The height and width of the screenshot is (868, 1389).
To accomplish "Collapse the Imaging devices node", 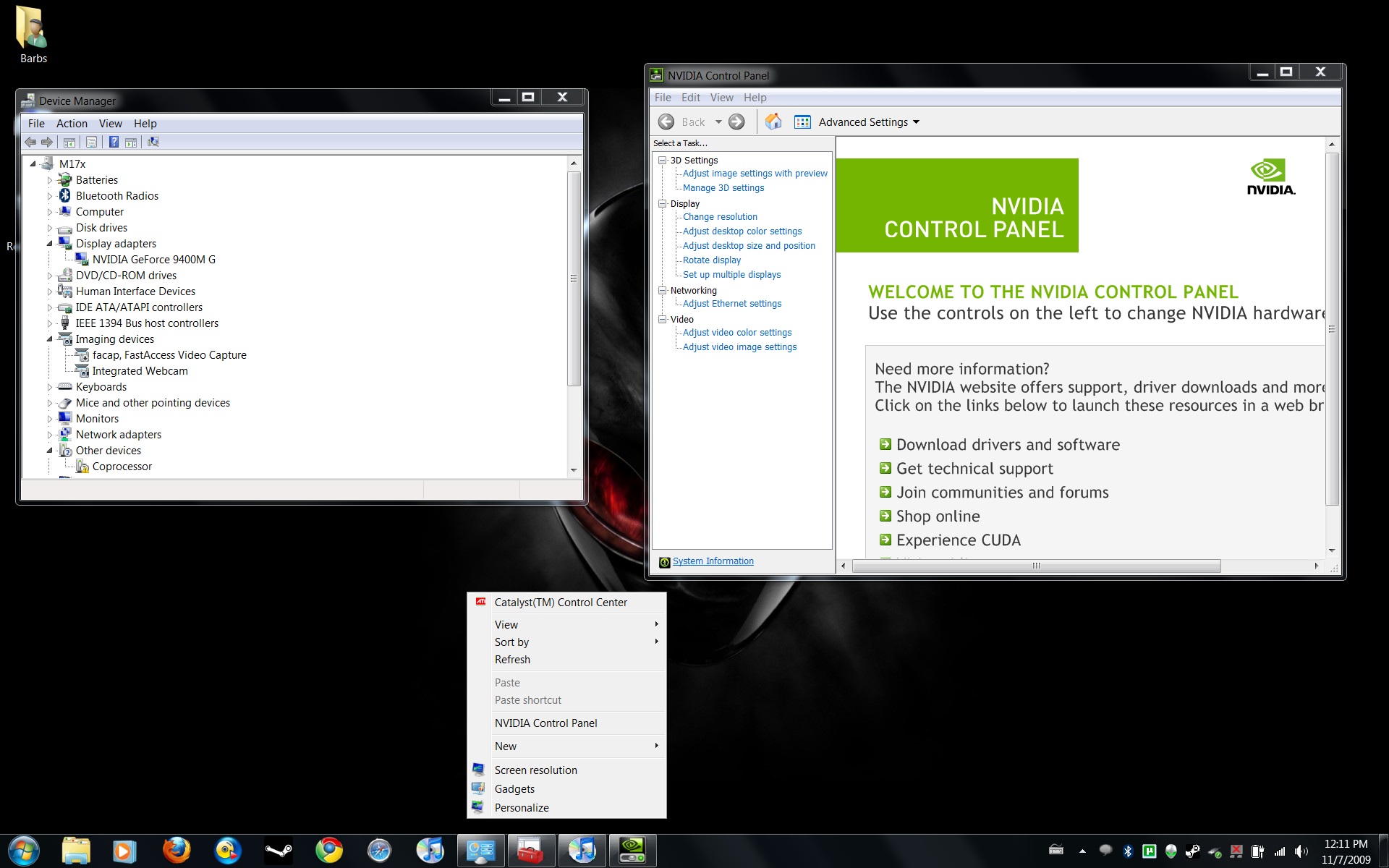I will 50,339.
